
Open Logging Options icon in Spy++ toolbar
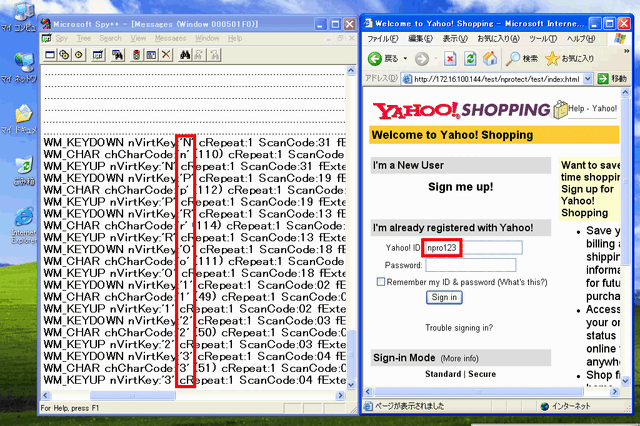tap(151, 55)
